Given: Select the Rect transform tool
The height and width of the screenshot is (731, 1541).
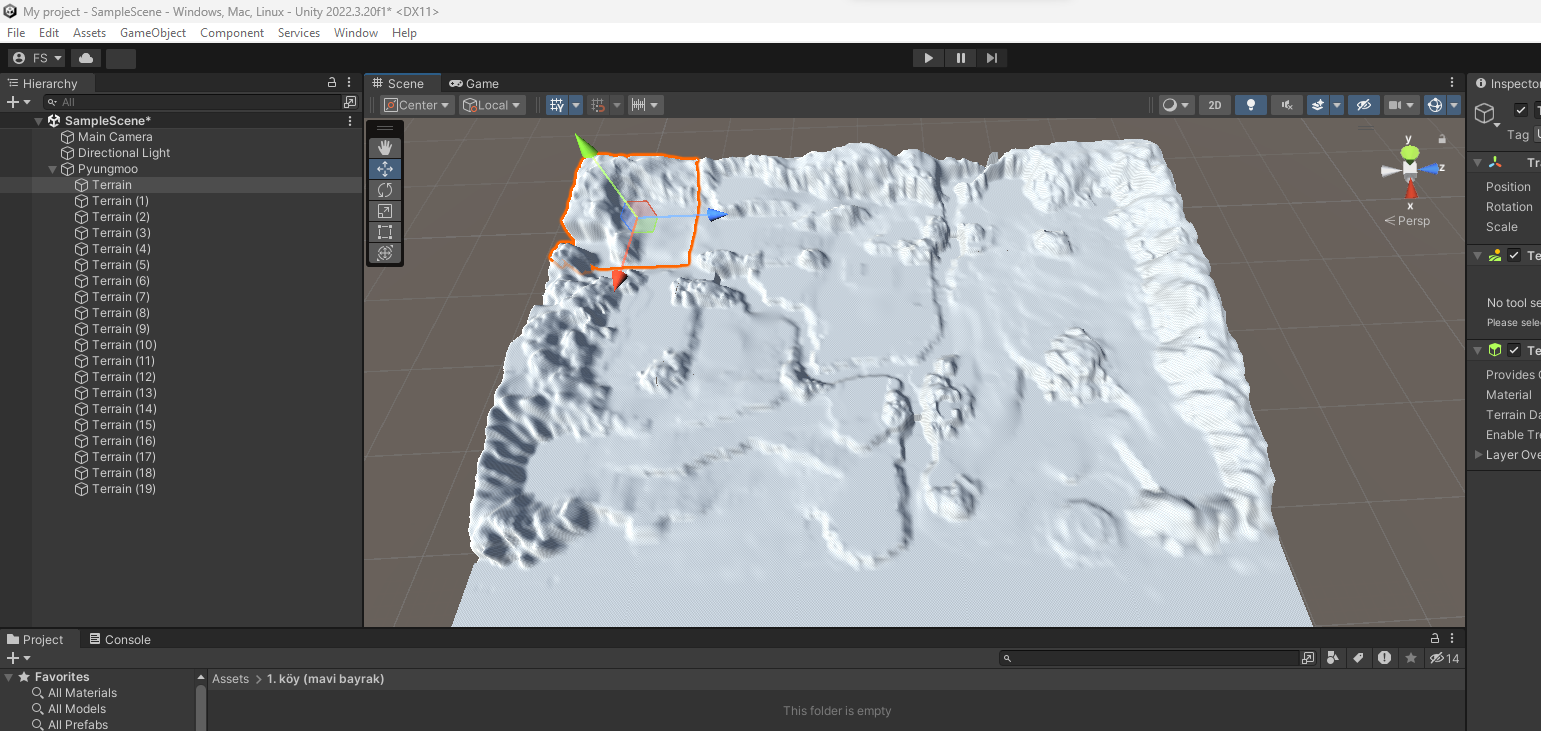Looking at the screenshot, I should (385, 232).
